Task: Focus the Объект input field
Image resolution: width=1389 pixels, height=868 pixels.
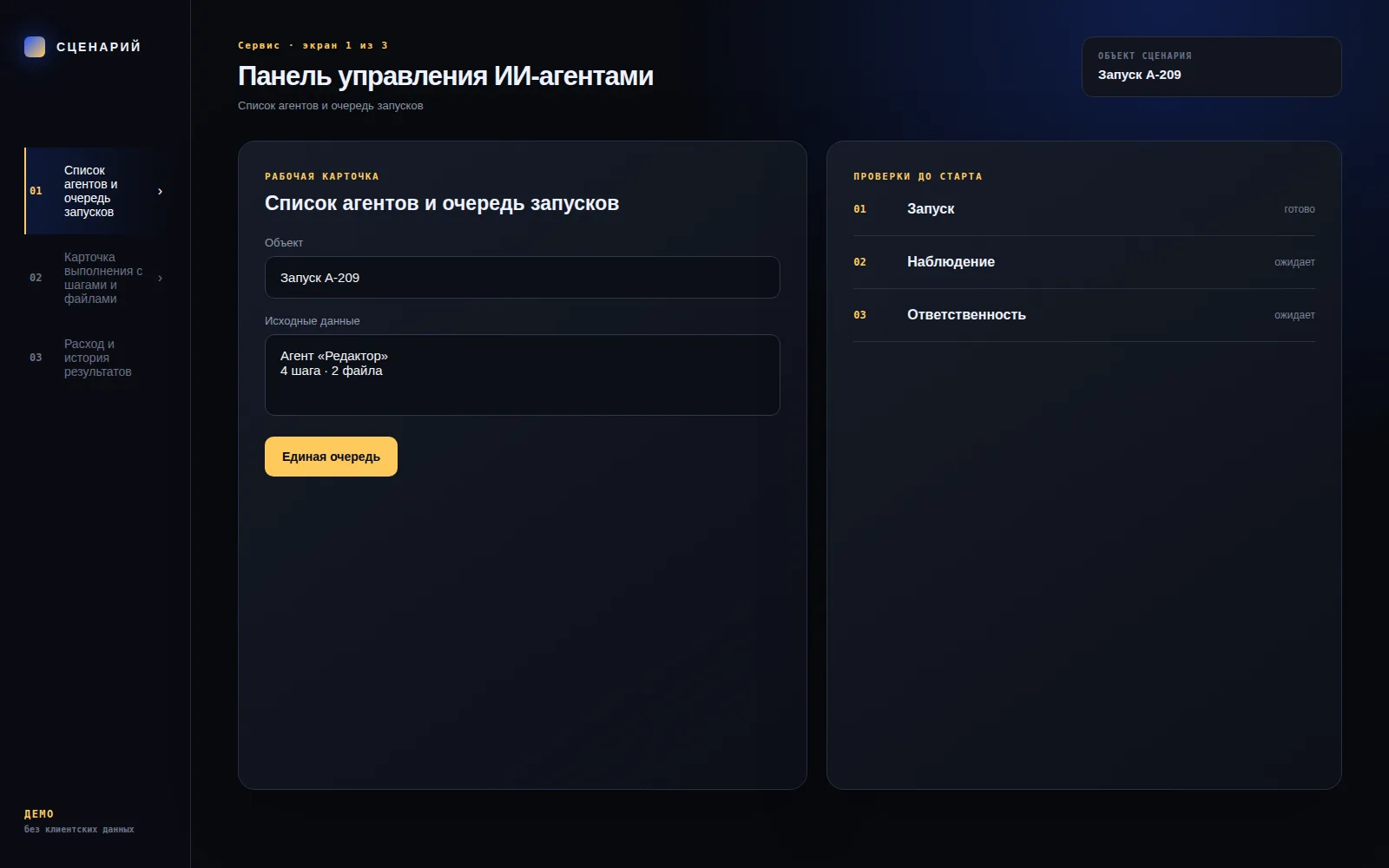Action: pos(523,278)
